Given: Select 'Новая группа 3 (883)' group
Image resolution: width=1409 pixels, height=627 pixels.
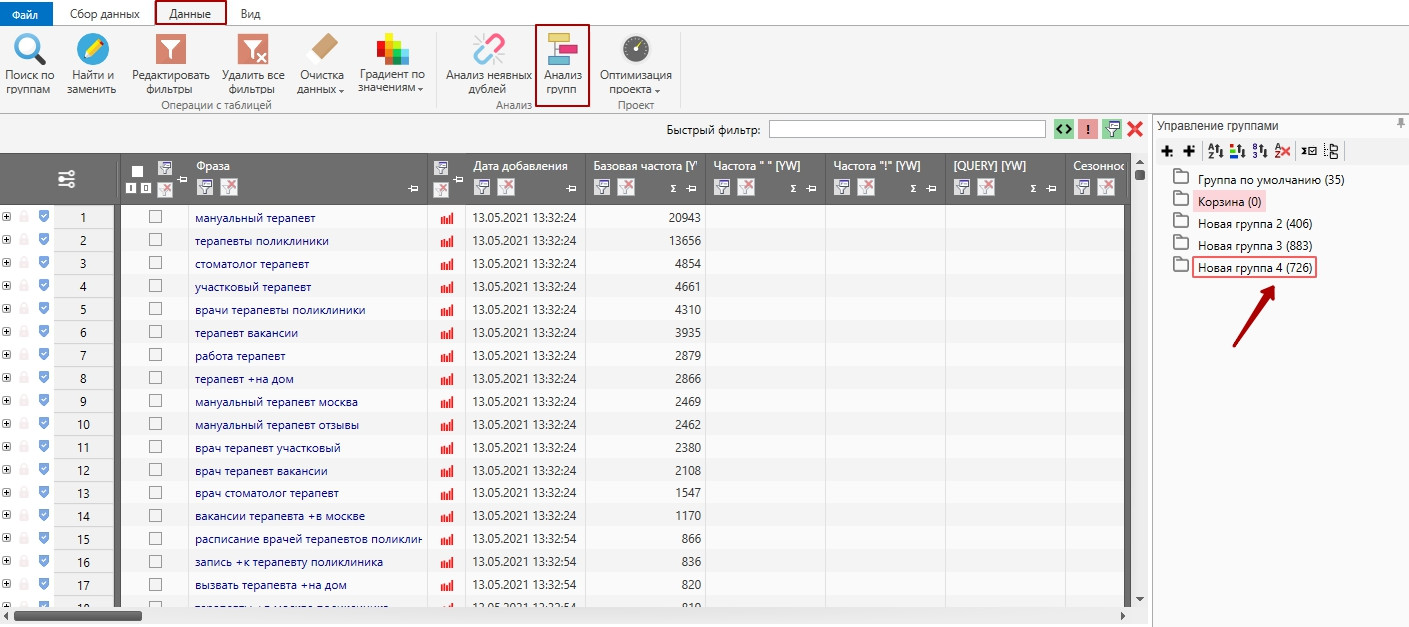Looking at the screenshot, I should (x=1254, y=245).
